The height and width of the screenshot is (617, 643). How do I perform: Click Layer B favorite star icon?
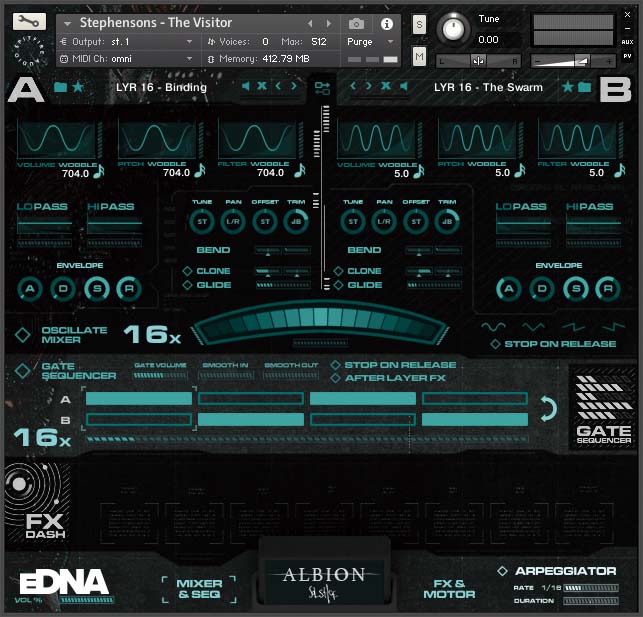coord(568,87)
